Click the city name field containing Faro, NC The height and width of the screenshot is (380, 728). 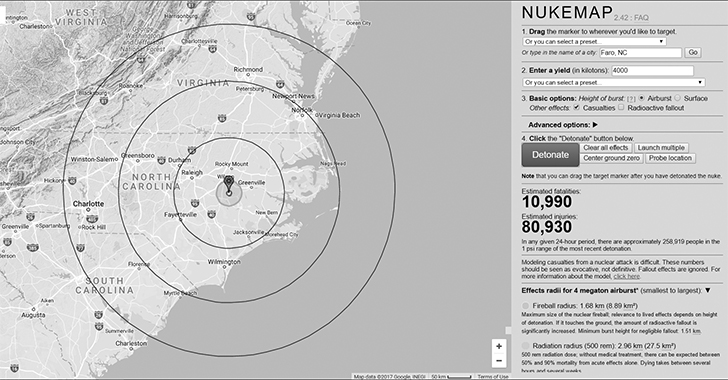640,52
